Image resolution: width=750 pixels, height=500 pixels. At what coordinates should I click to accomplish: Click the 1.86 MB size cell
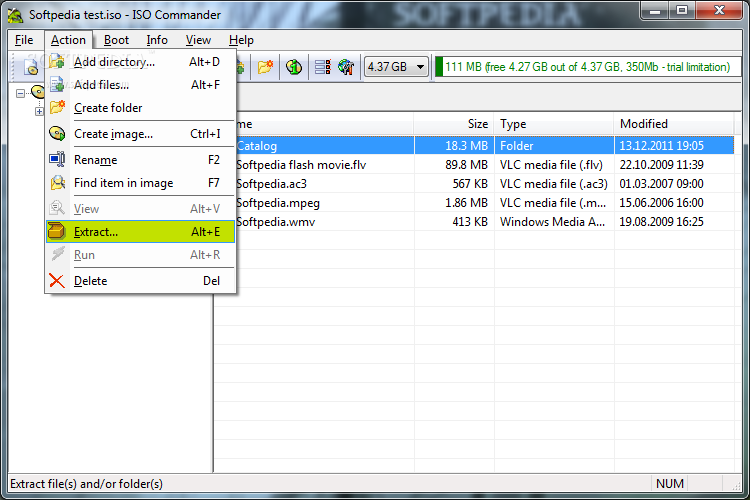coord(466,203)
